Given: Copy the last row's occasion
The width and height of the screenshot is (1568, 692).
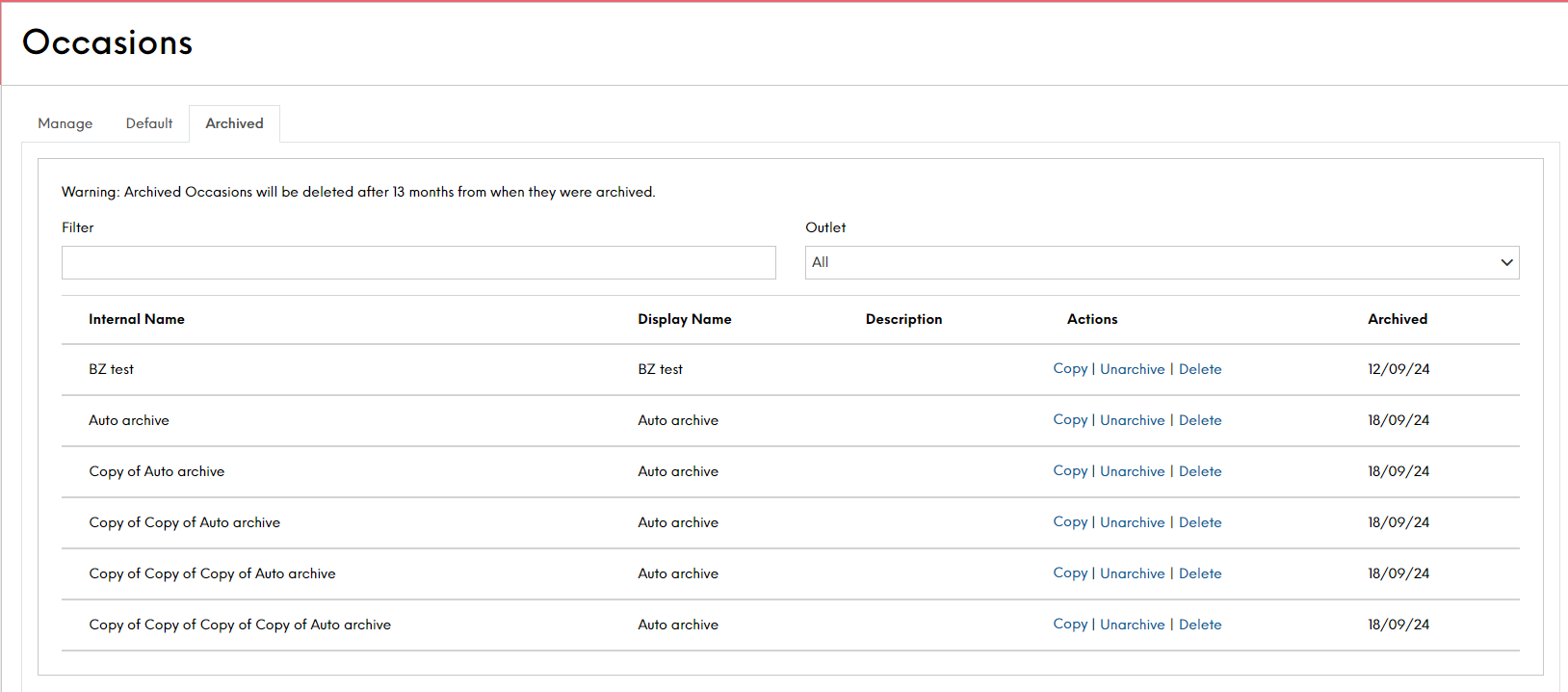Looking at the screenshot, I should click(x=1070, y=625).
